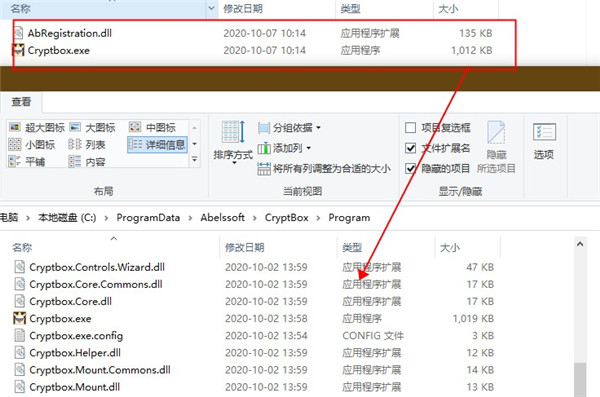Expand chevron after ProgramData in breadcrumb
Screen dimensions: 600x397
click(190, 218)
